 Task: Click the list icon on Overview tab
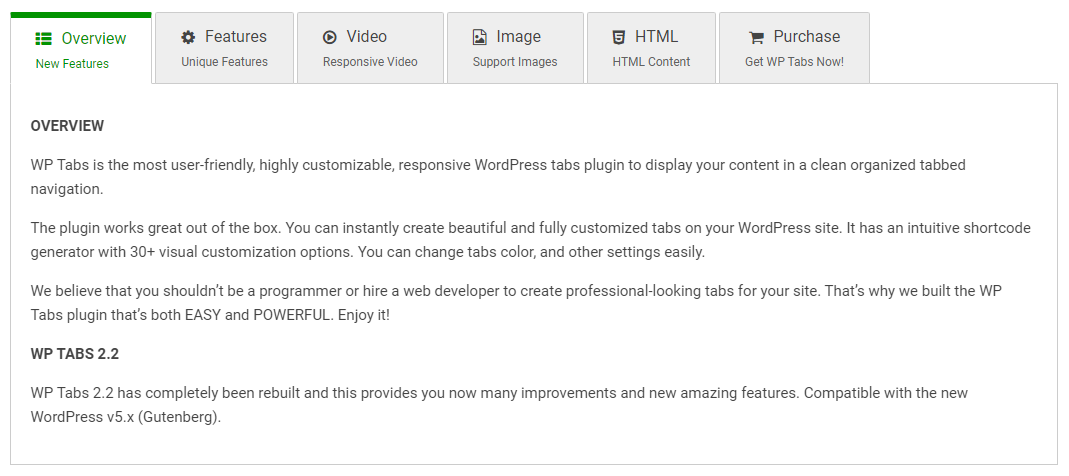(x=44, y=39)
